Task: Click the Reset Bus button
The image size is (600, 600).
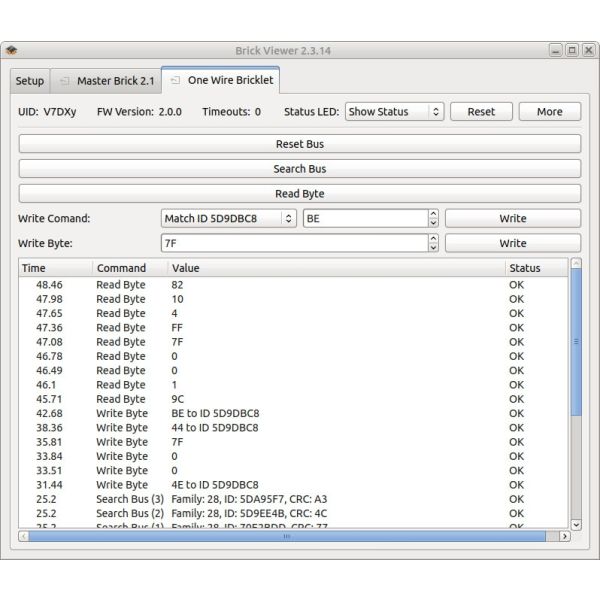Action: (300, 144)
